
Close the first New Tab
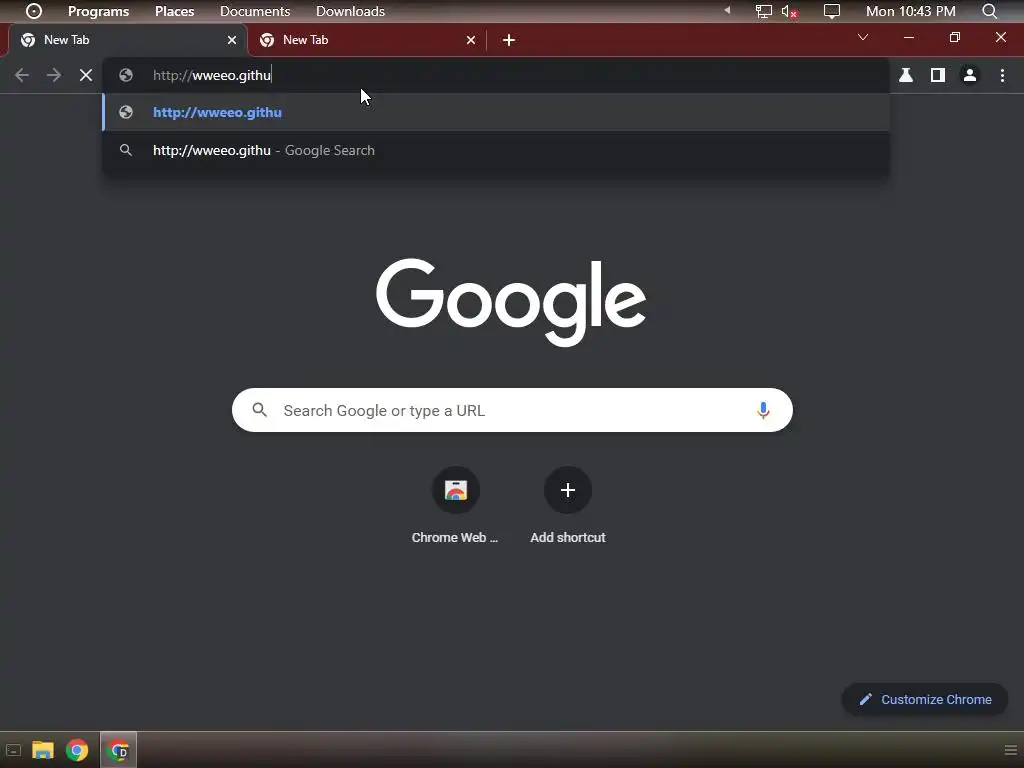pos(232,40)
